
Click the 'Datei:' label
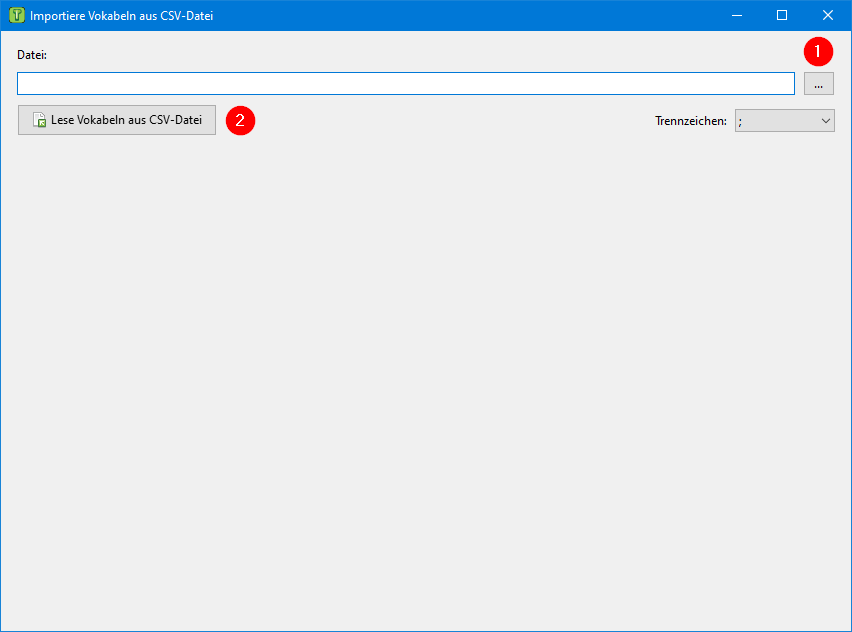[x=32, y=54]
